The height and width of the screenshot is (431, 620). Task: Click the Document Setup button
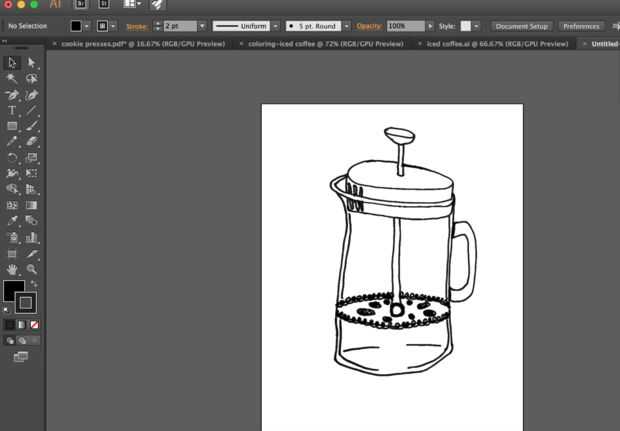click(522, 26)
